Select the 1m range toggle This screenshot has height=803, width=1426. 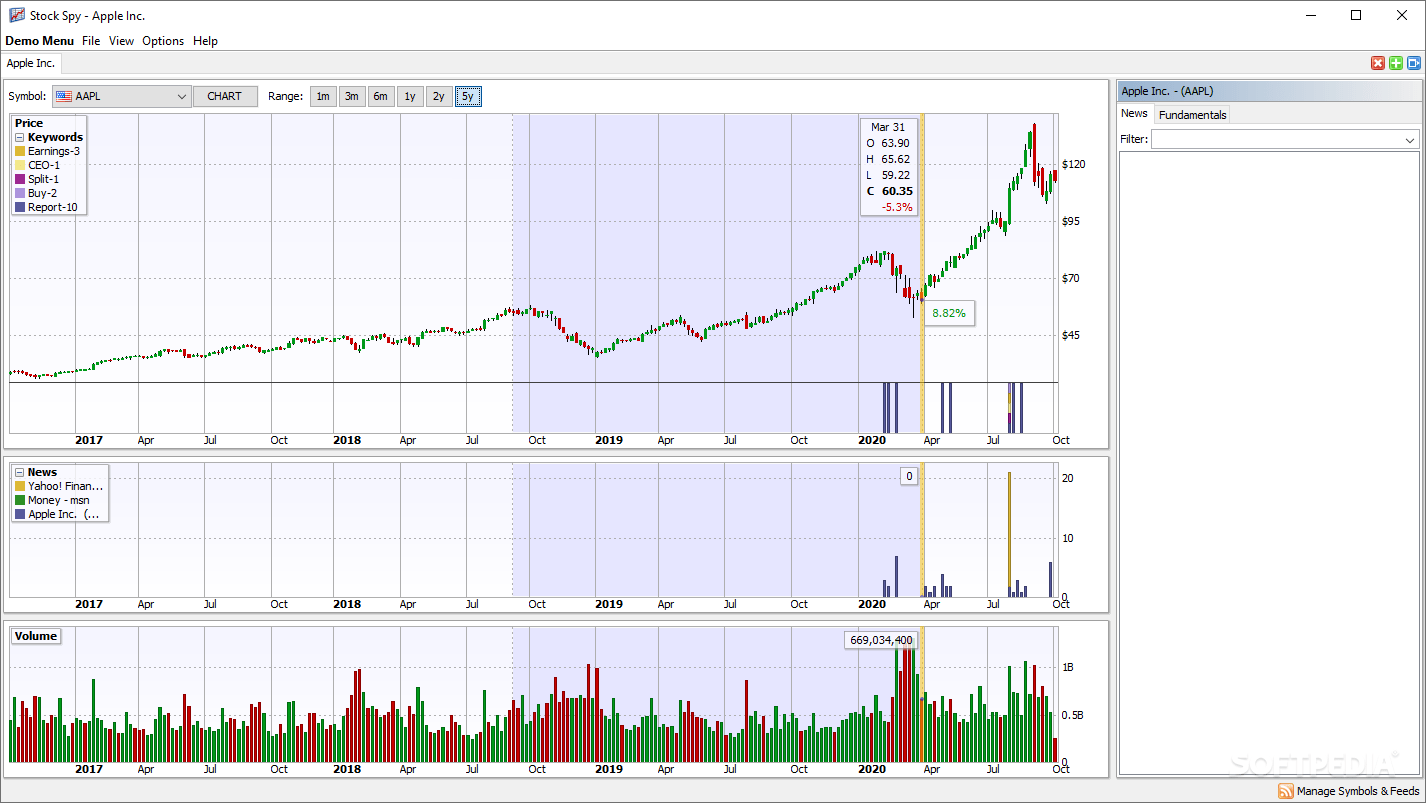[322, 96]
